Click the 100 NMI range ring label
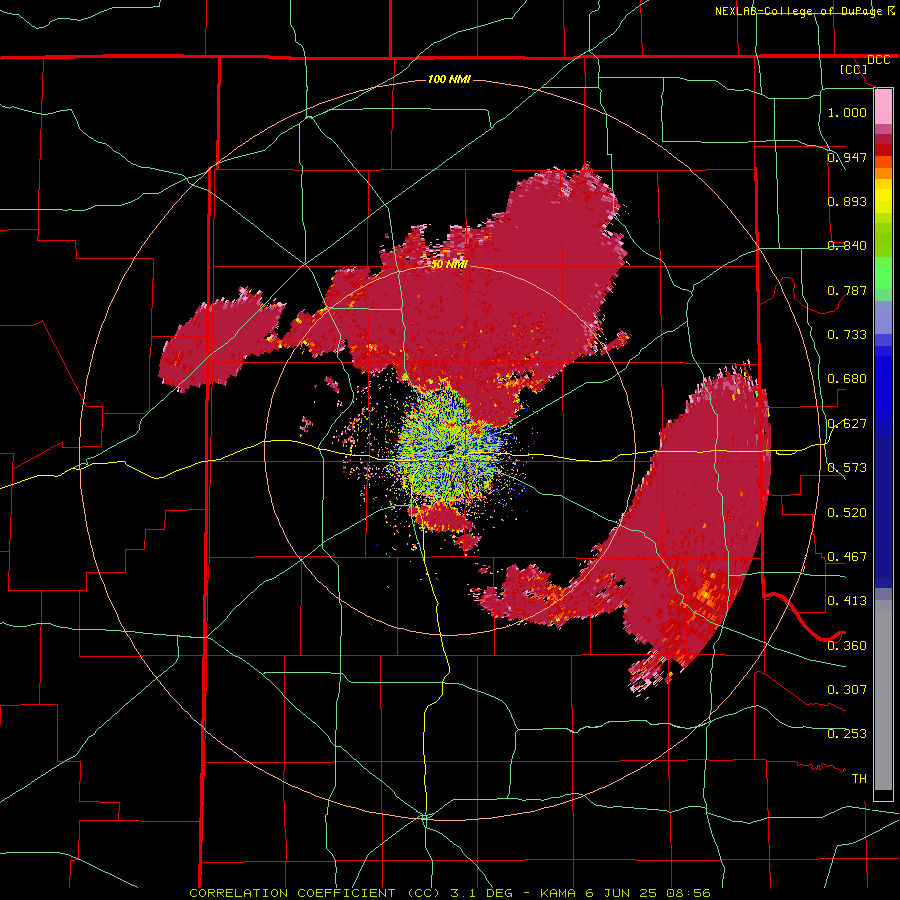Viewport: 900px width, 900px height. (x=449, y=79)
